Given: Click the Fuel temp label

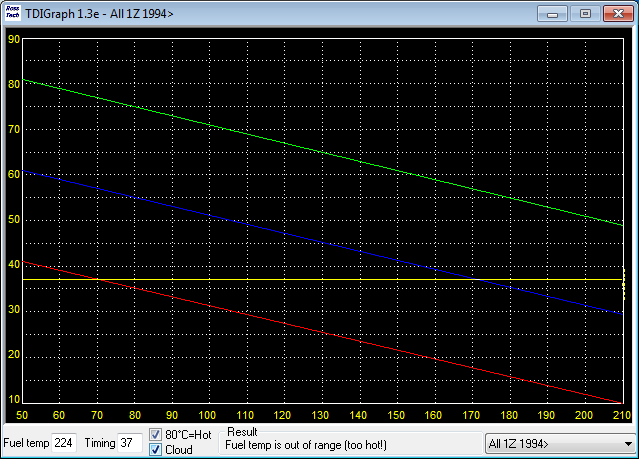Looking at the screenshot, I should pos(25,443).
